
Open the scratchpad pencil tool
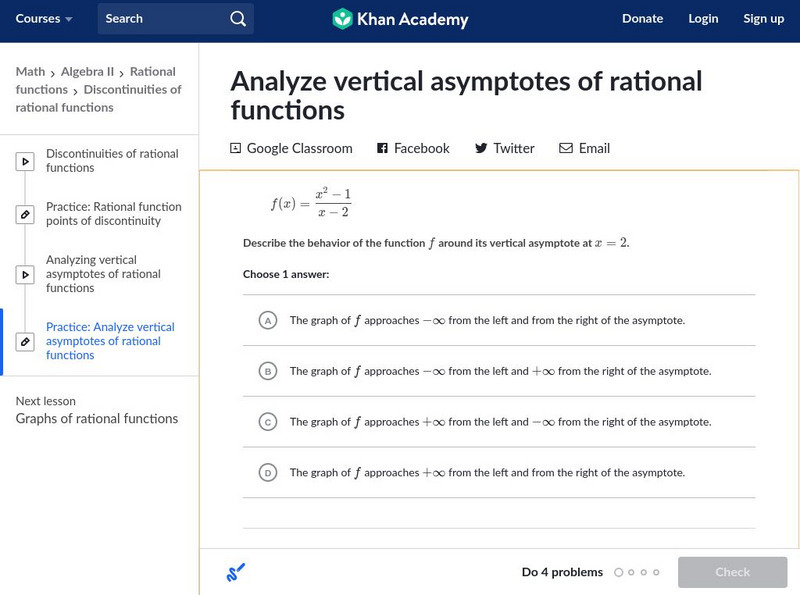click(236, 573)
